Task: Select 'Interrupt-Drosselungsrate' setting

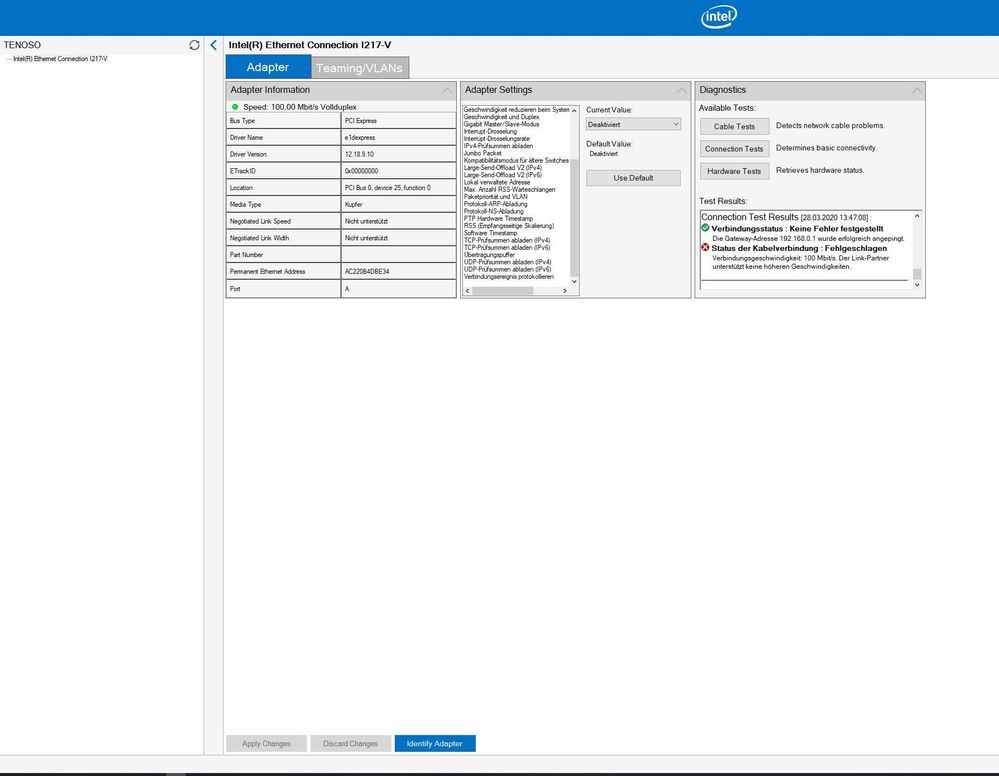Action: [x=496, y=139]
